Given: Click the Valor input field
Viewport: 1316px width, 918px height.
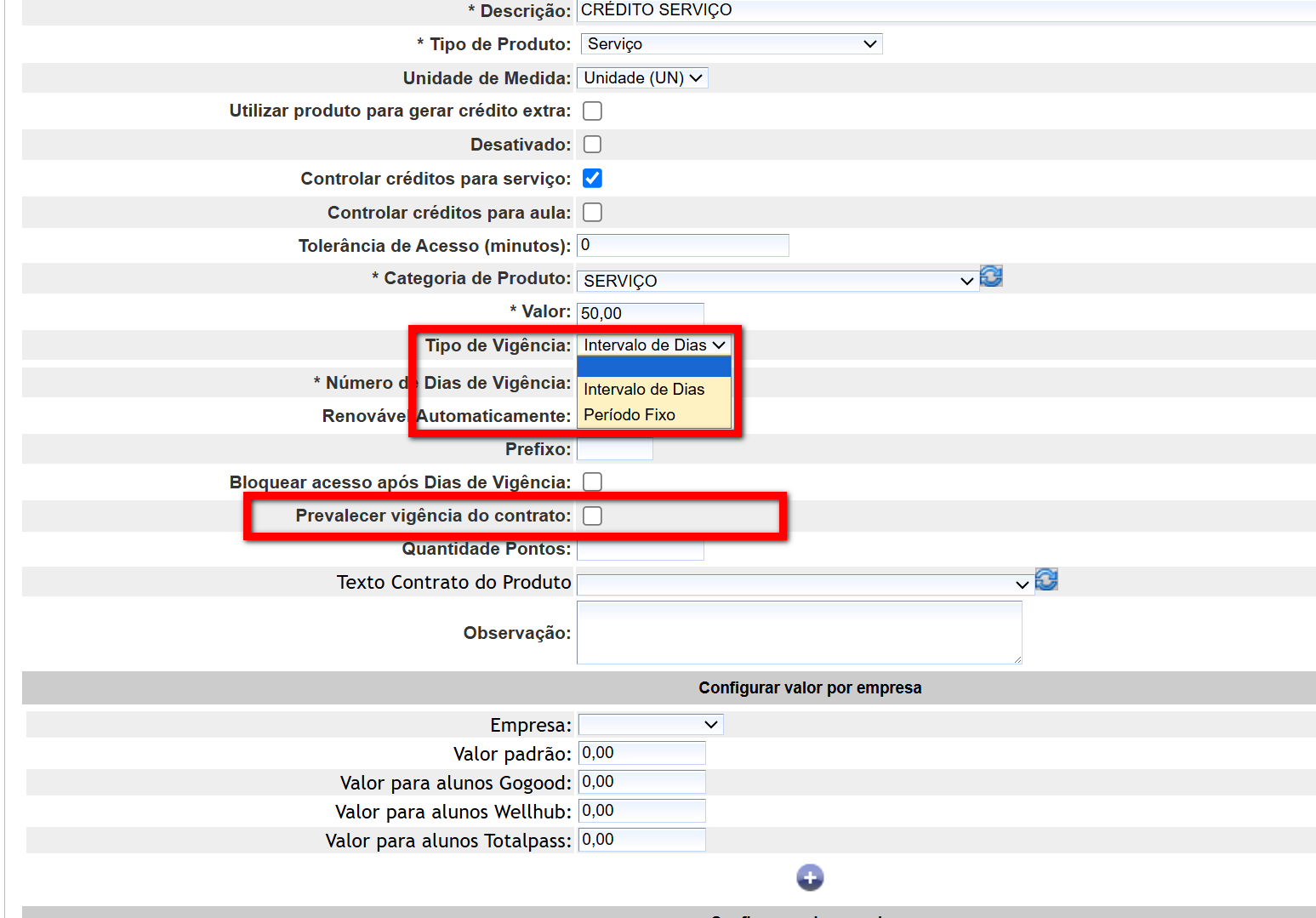Looking at the screenshot, I should pyautogui.click(x=640, y=313).
